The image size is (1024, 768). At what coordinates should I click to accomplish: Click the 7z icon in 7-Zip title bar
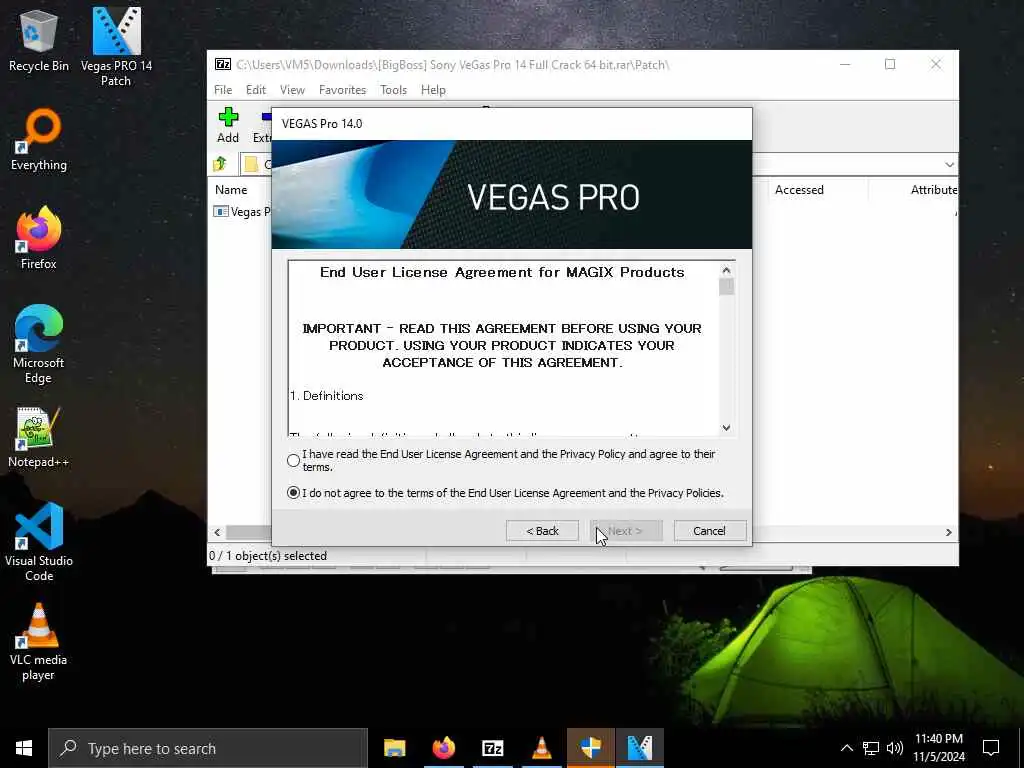coord(223,64)
